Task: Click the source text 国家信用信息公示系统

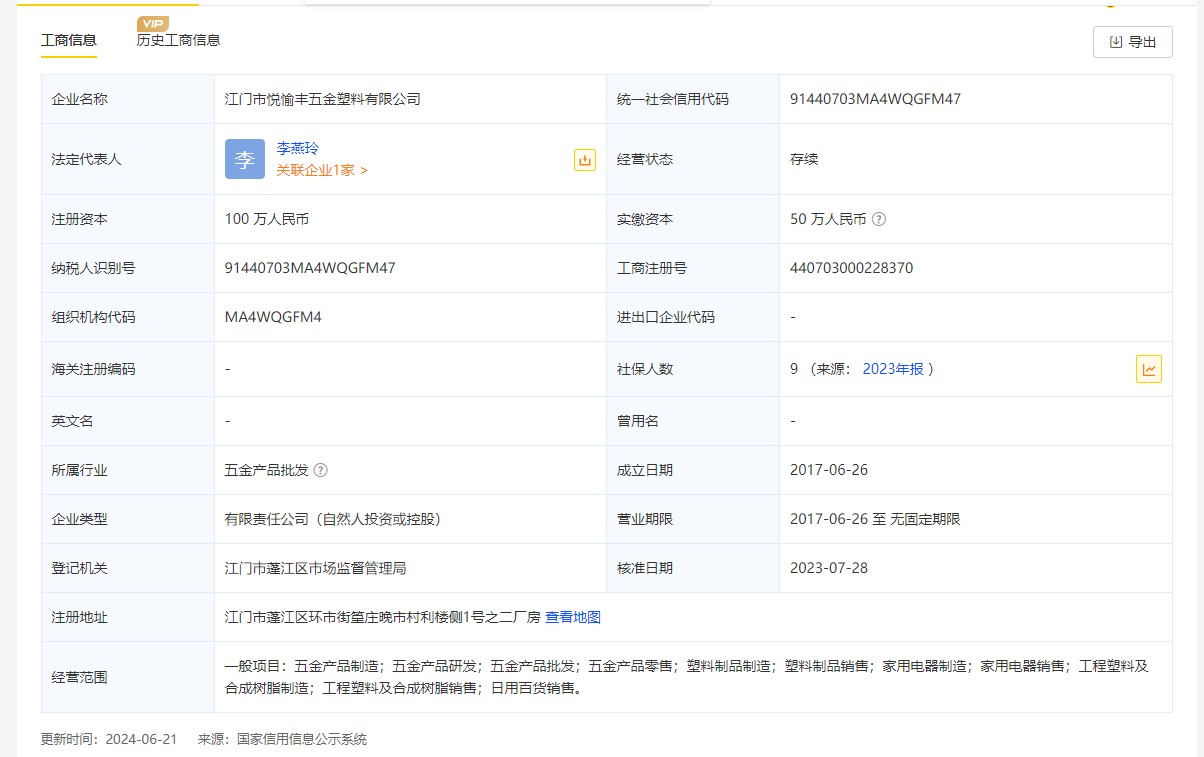Action: [302, 739]
